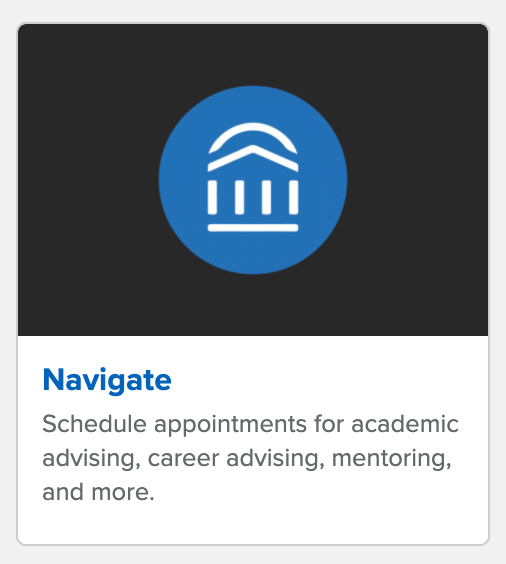Click the white card area below the description

(253, 523)
